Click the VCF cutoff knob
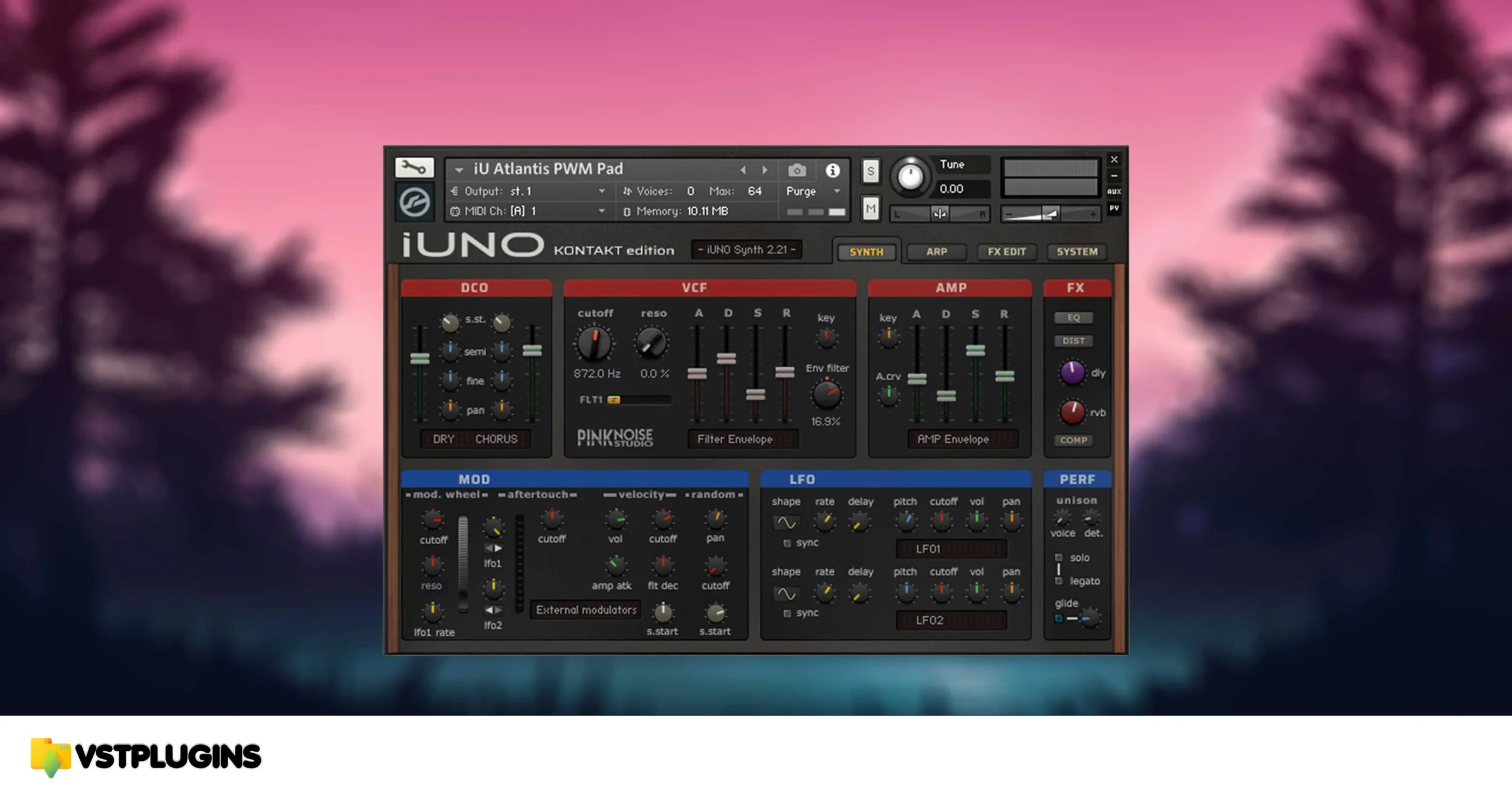This screenshot has width=1512, height=801. (594, 344)
